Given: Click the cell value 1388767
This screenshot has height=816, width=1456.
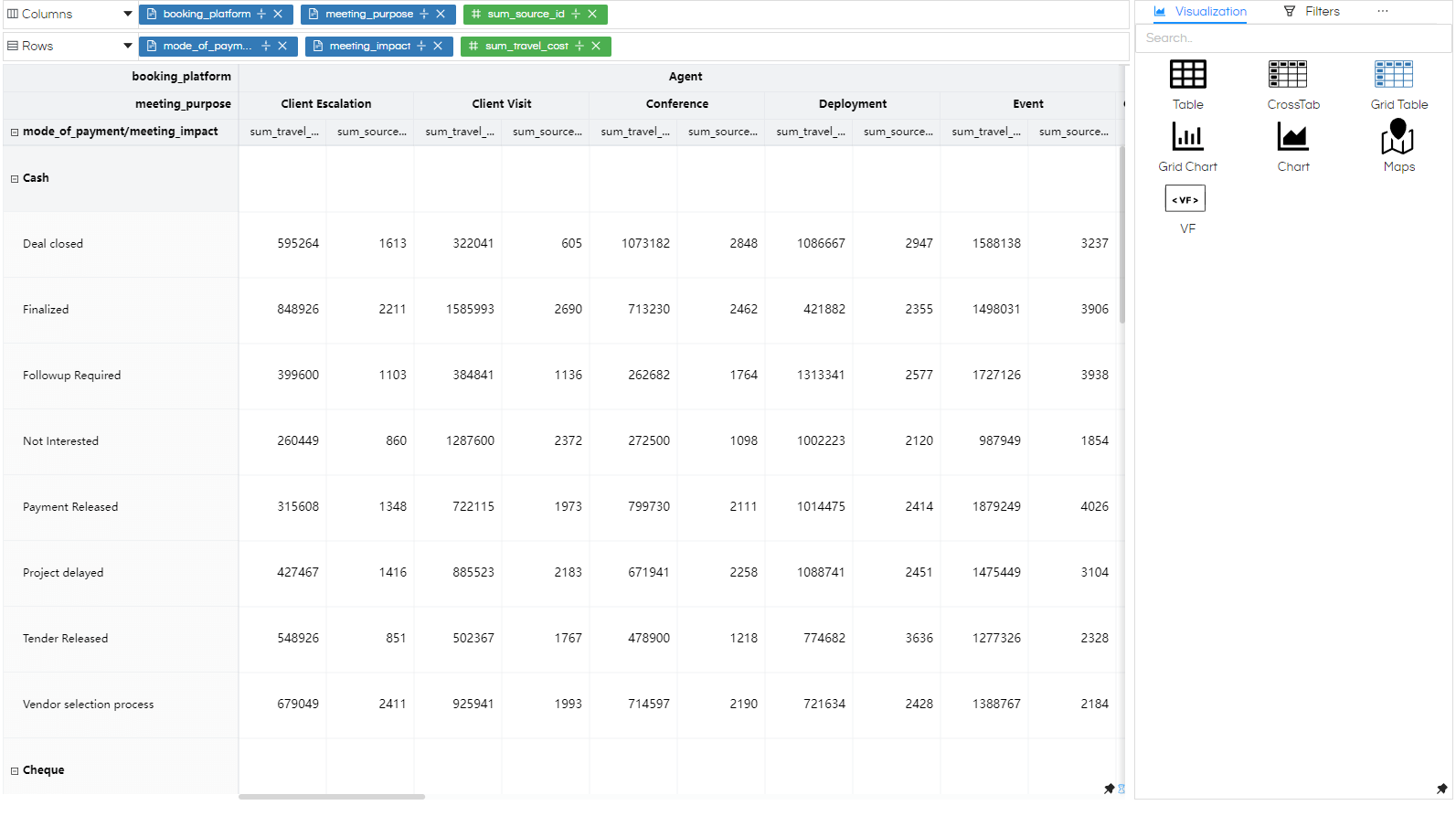Looking at the screenshot, I should click(996, 705).
